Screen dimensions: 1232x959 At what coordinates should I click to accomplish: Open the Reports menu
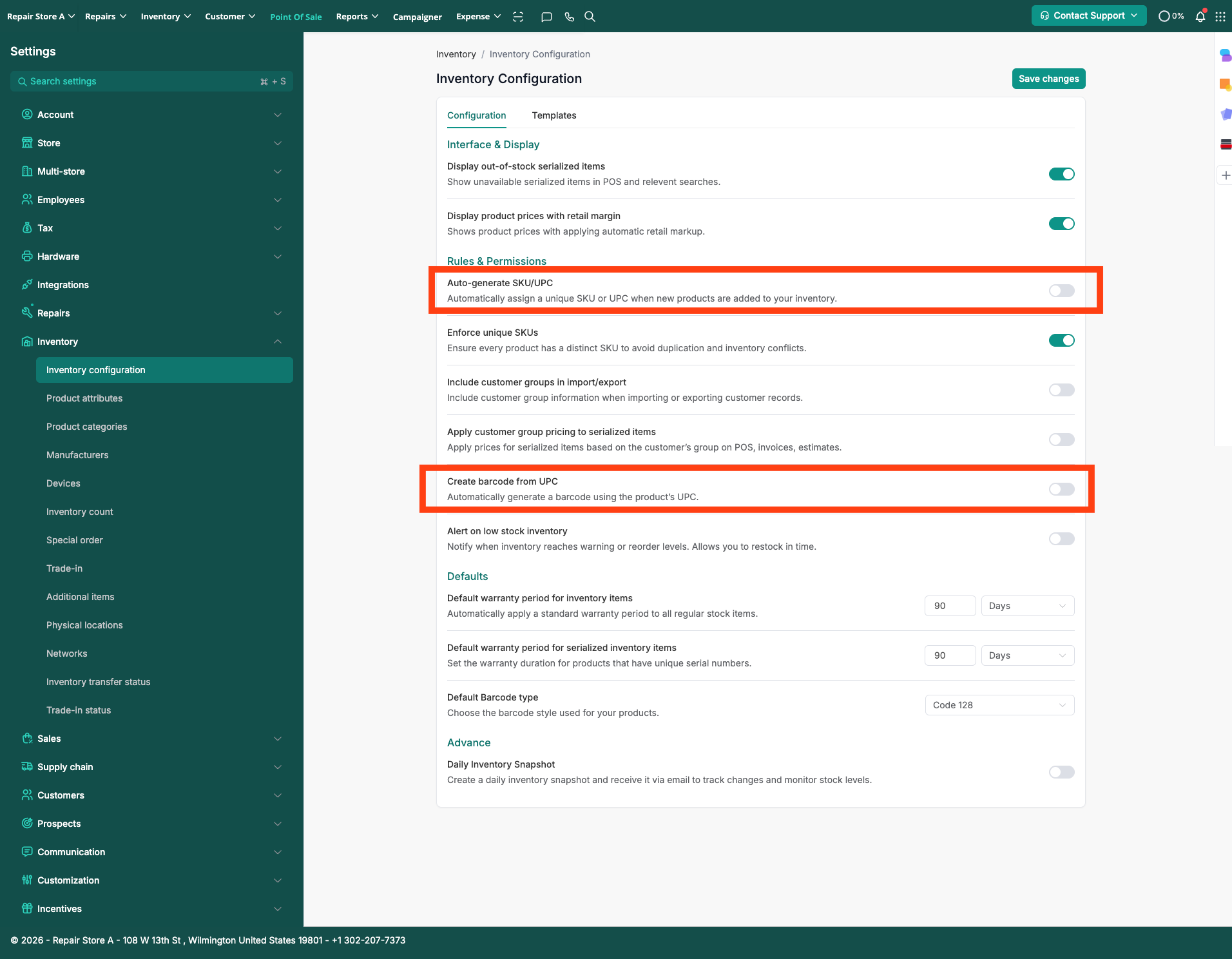click(357, 17)
